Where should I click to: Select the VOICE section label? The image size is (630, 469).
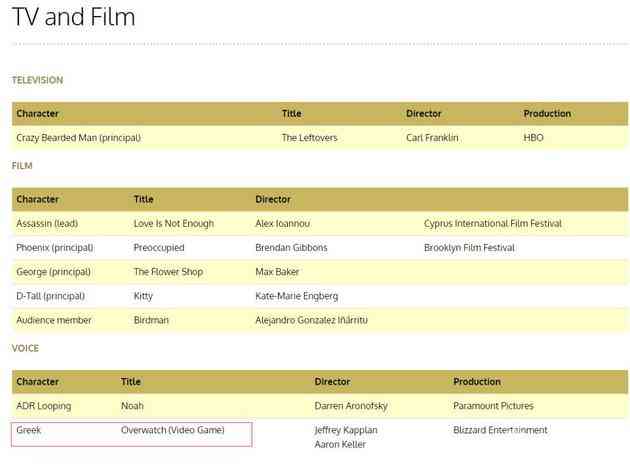point(25,348)
